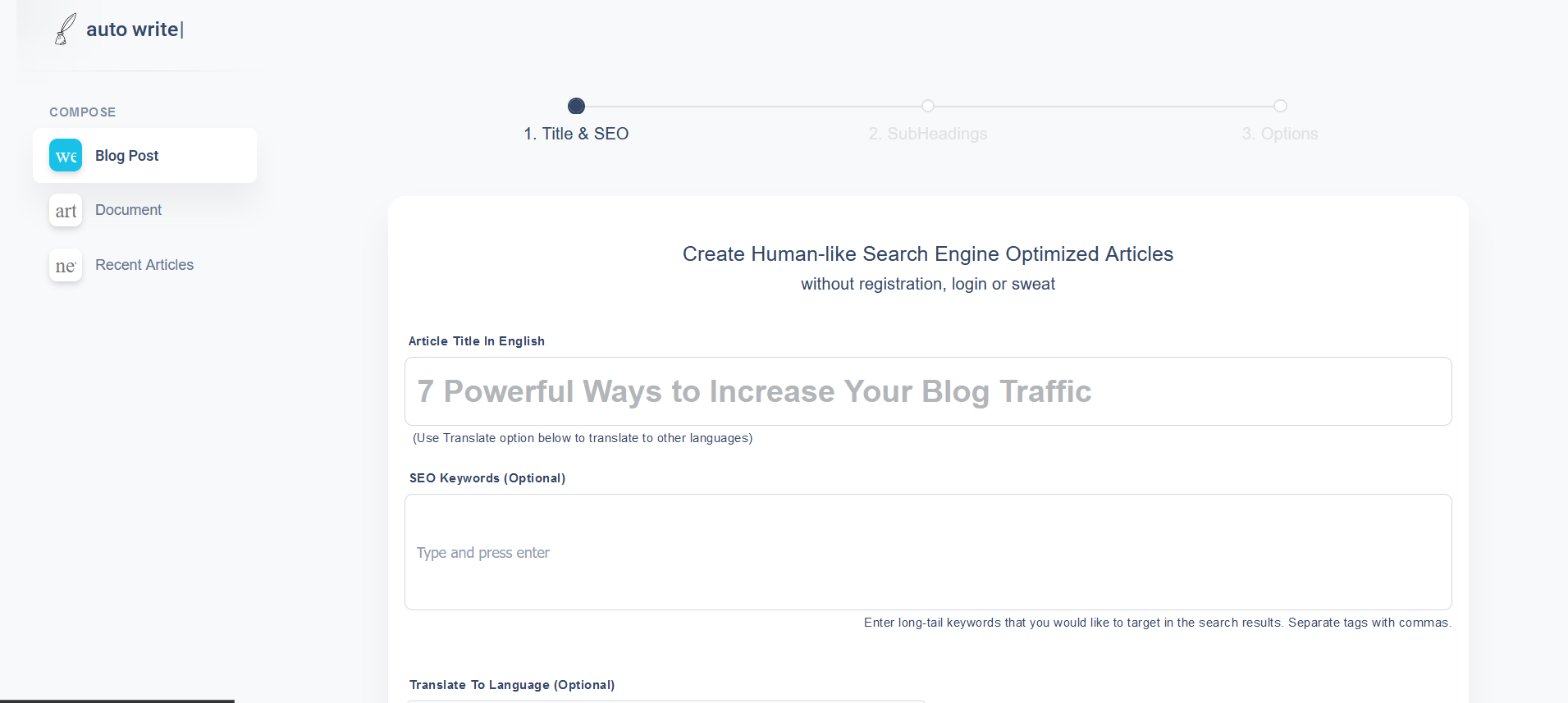Click the 'Article Title In English' label
Screen dimensions: 1568x703
pos(477,341)
